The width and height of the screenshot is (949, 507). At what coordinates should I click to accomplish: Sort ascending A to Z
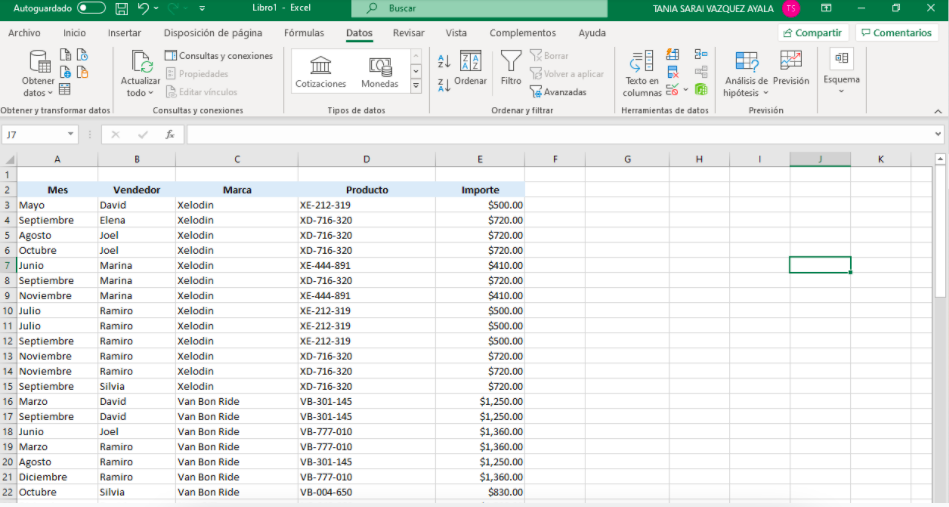tap(444, 61)
